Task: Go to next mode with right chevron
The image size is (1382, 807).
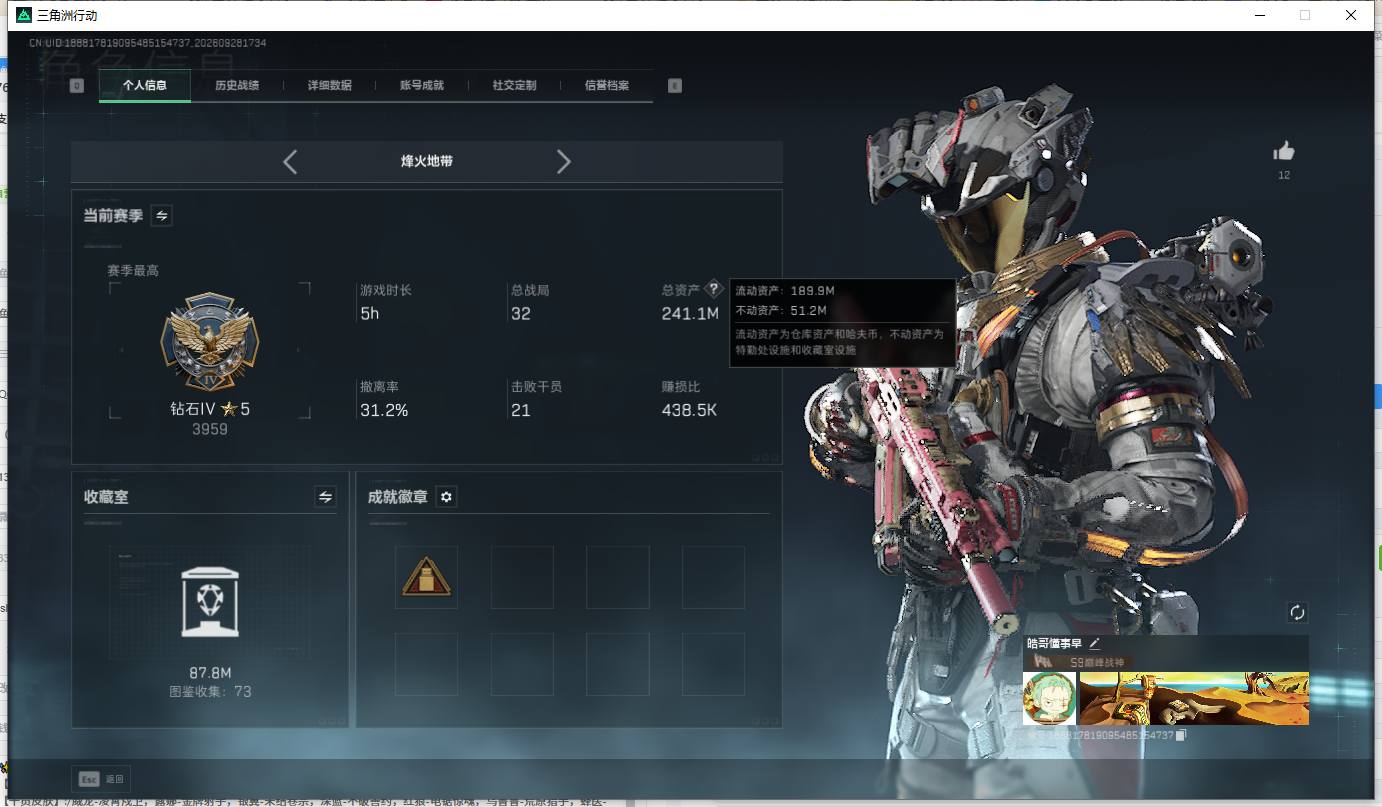Action: coord(563,161)
